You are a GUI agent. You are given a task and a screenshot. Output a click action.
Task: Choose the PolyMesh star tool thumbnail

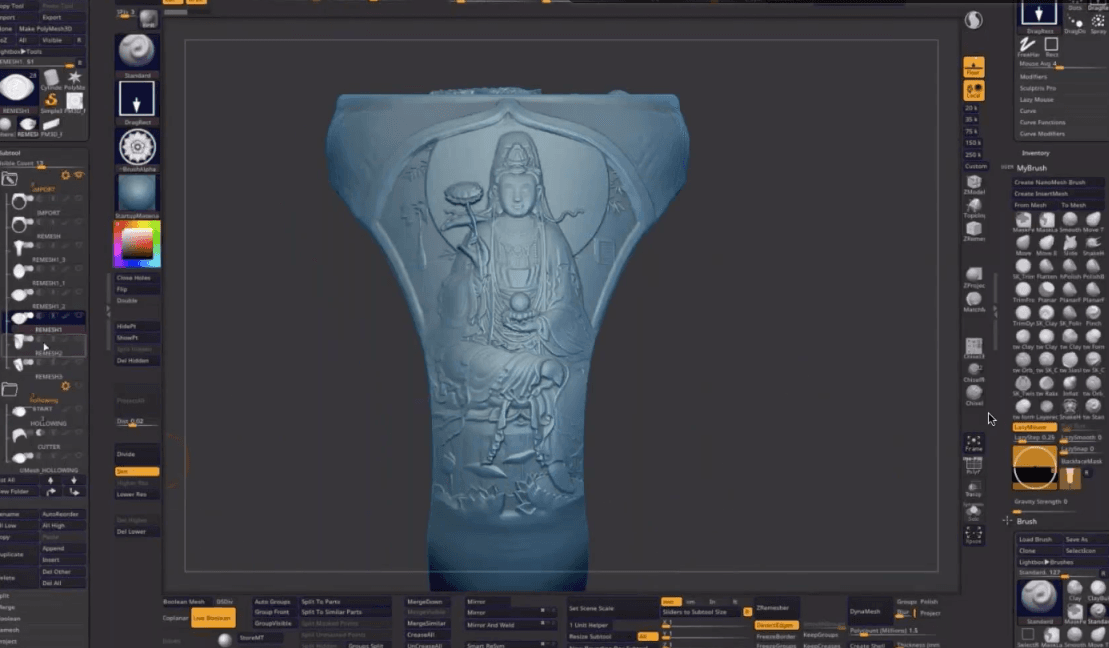(x=74, y=77)
